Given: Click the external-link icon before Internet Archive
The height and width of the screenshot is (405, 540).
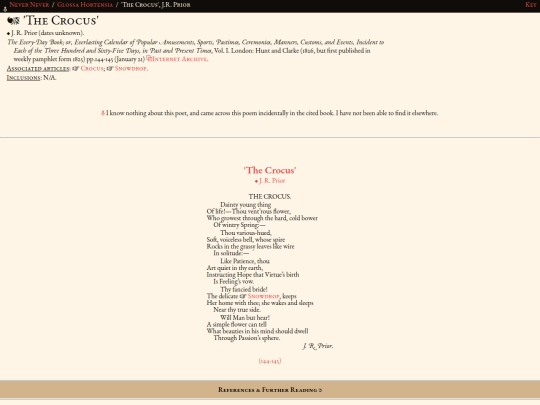Looking at the screenshot, I should point(149,58).
